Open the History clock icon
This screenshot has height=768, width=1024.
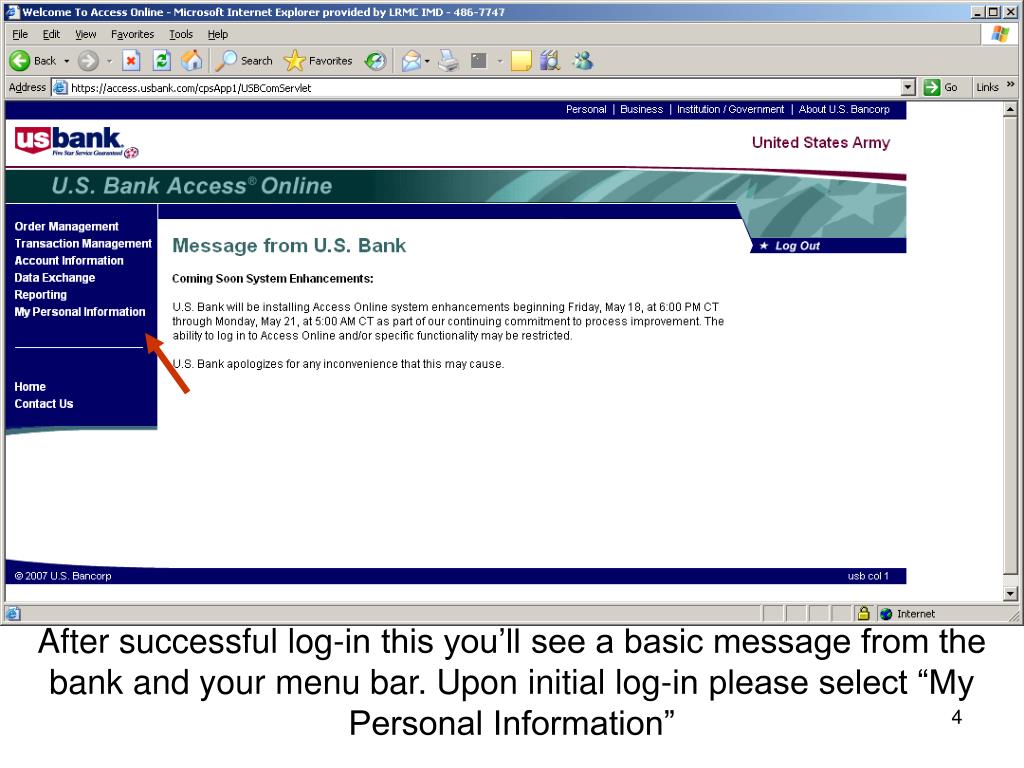click(x=376, y=61)
